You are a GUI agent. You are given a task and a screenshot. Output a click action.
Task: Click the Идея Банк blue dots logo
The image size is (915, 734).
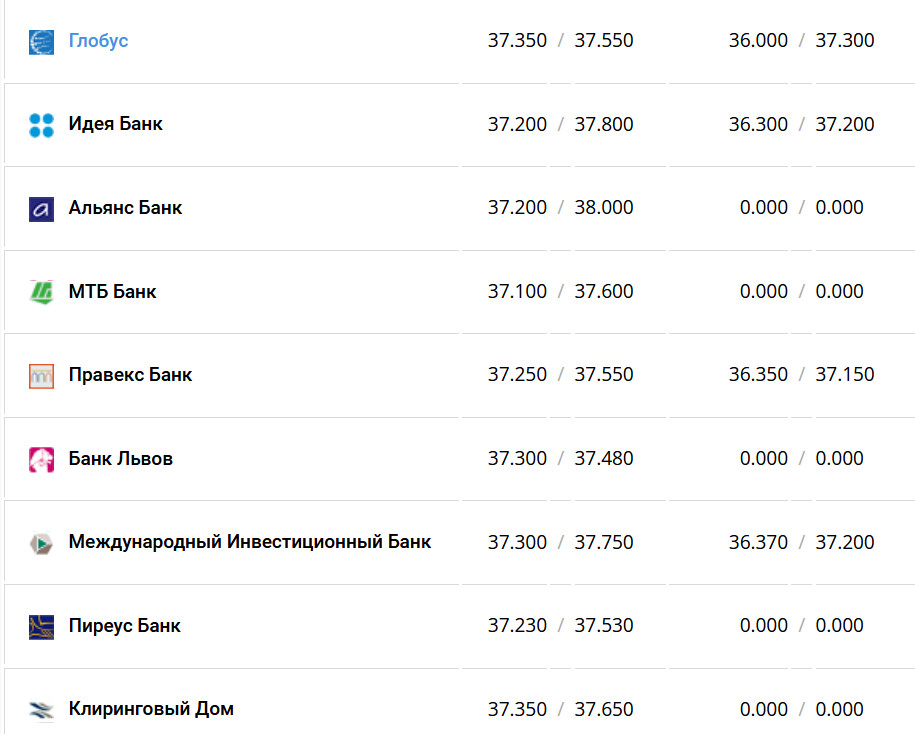click(x=41, y=125)
